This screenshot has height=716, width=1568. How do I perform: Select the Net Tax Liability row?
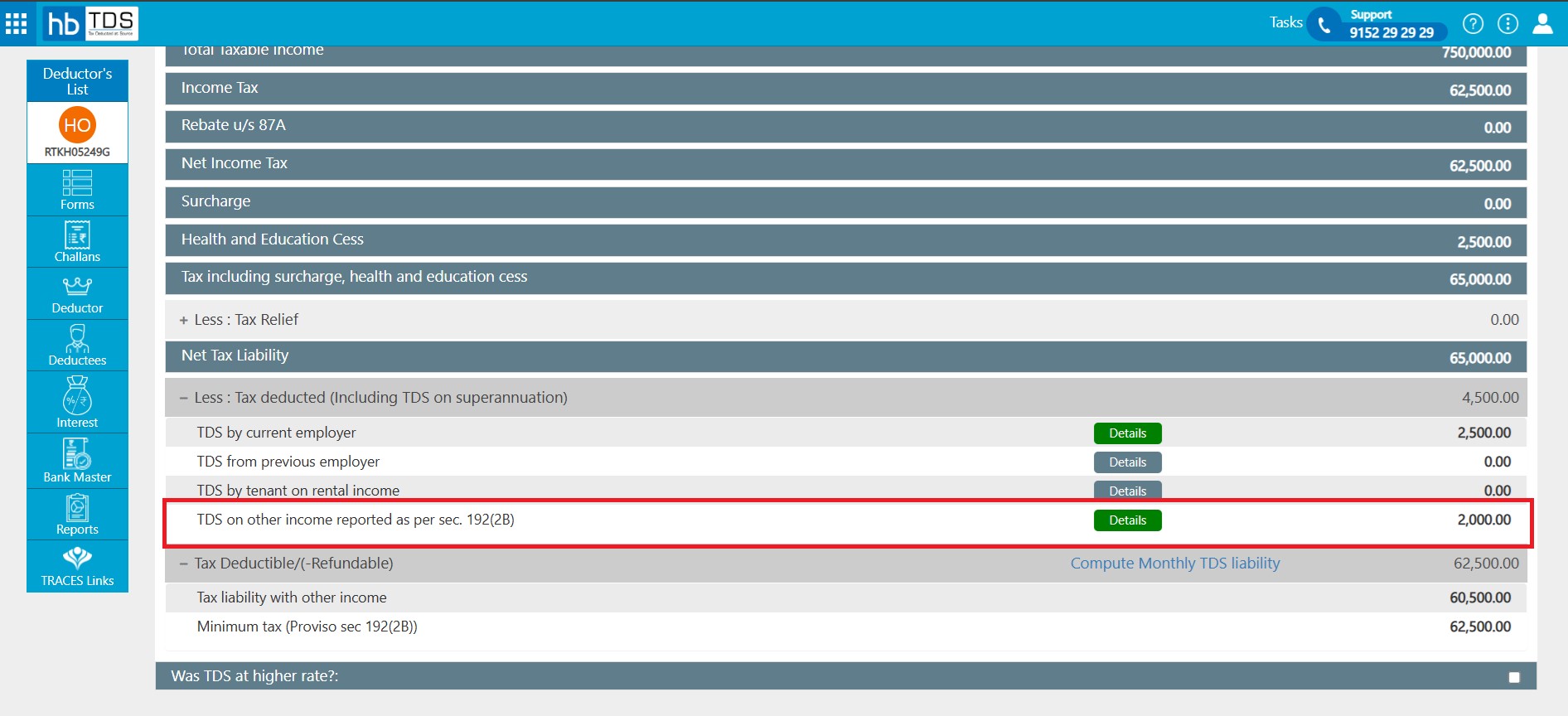845,356
